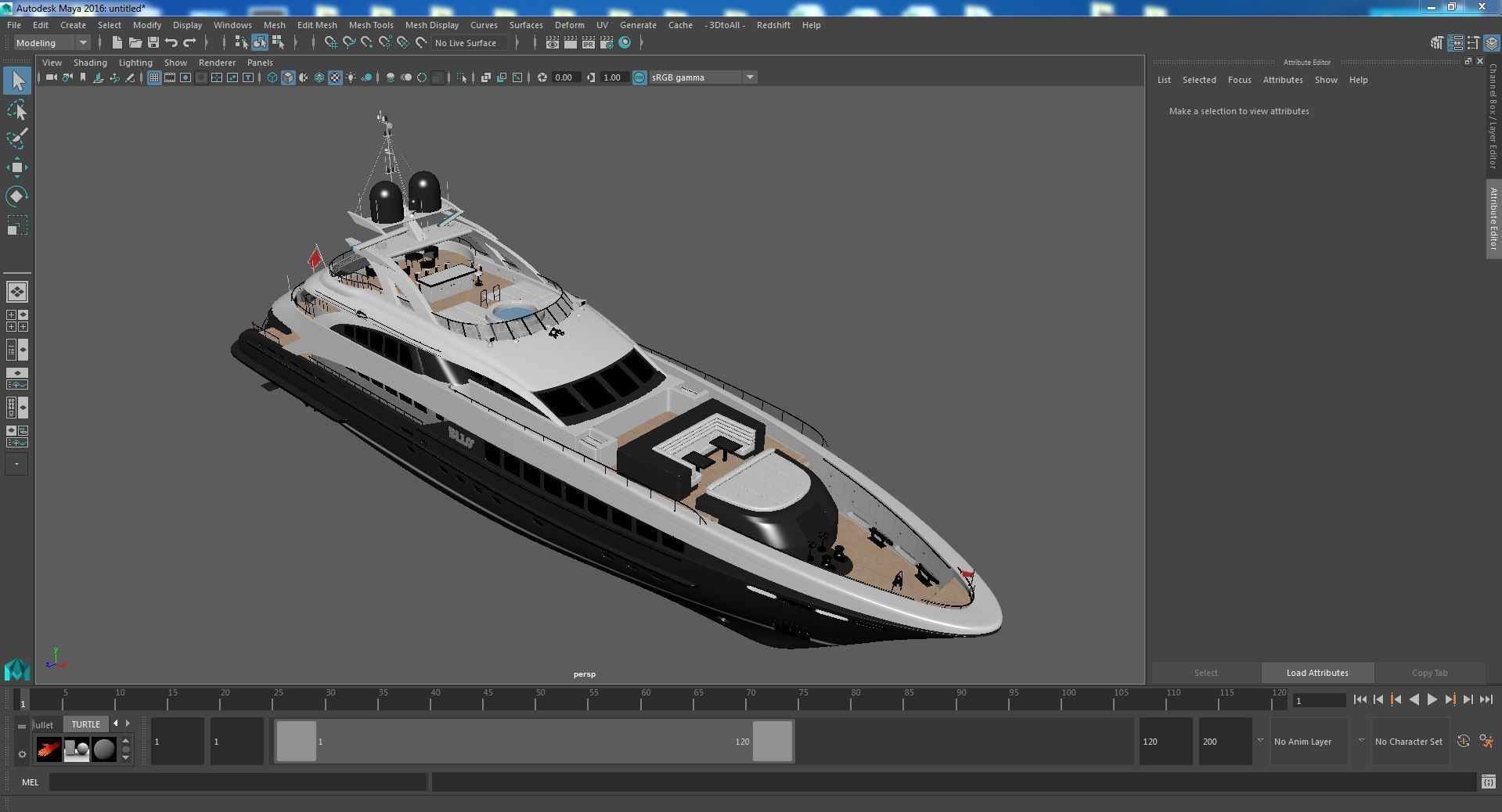The height and width of the screenshot is (812, 1502).
Task: Open the Redshift menu
Action: [773, 25]
